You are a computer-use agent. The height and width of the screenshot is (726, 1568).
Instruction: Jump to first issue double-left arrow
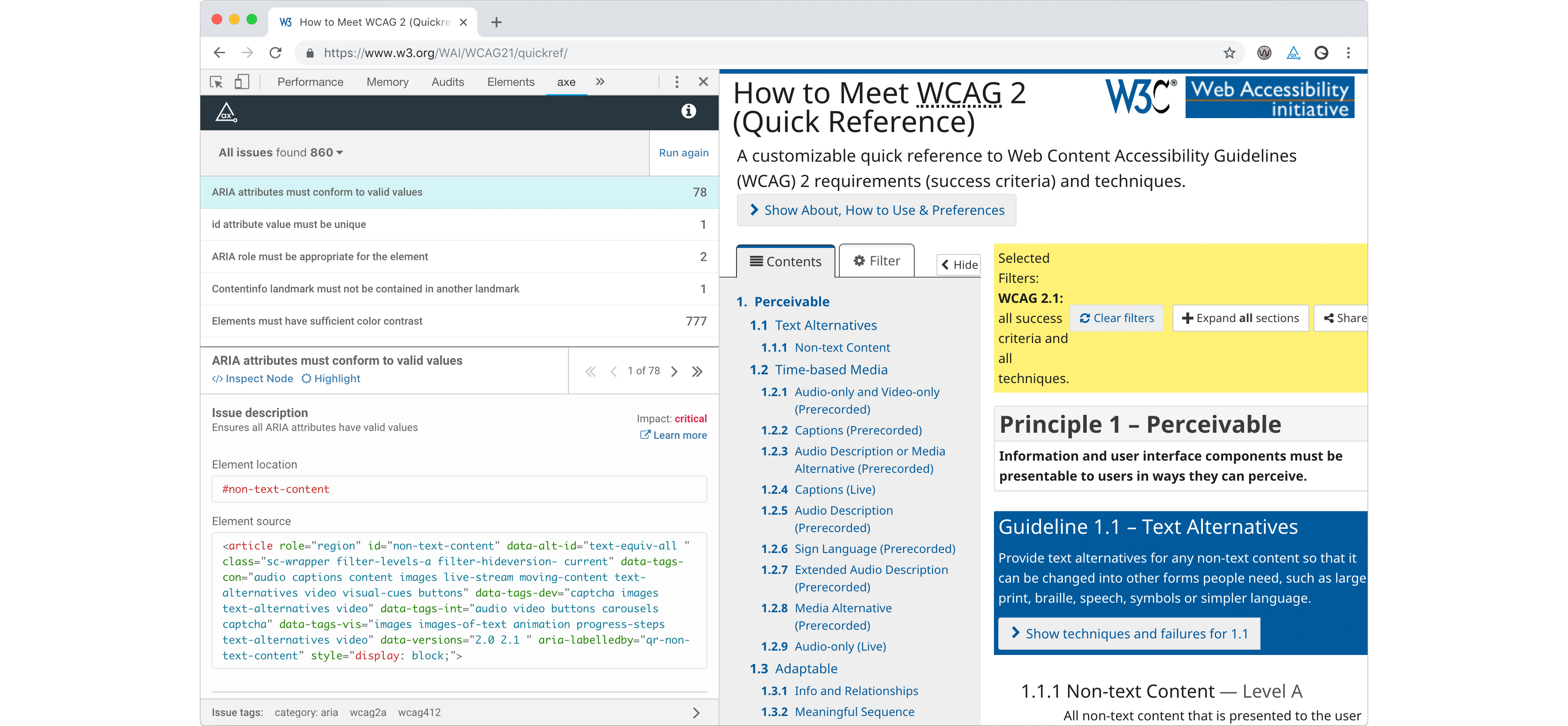point(591,372)
